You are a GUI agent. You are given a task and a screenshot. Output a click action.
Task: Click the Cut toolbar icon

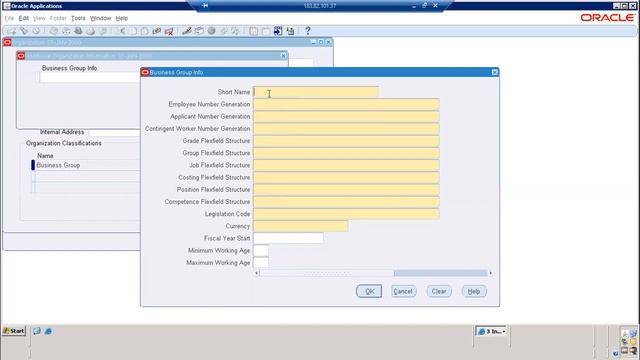tap(121, 31)
